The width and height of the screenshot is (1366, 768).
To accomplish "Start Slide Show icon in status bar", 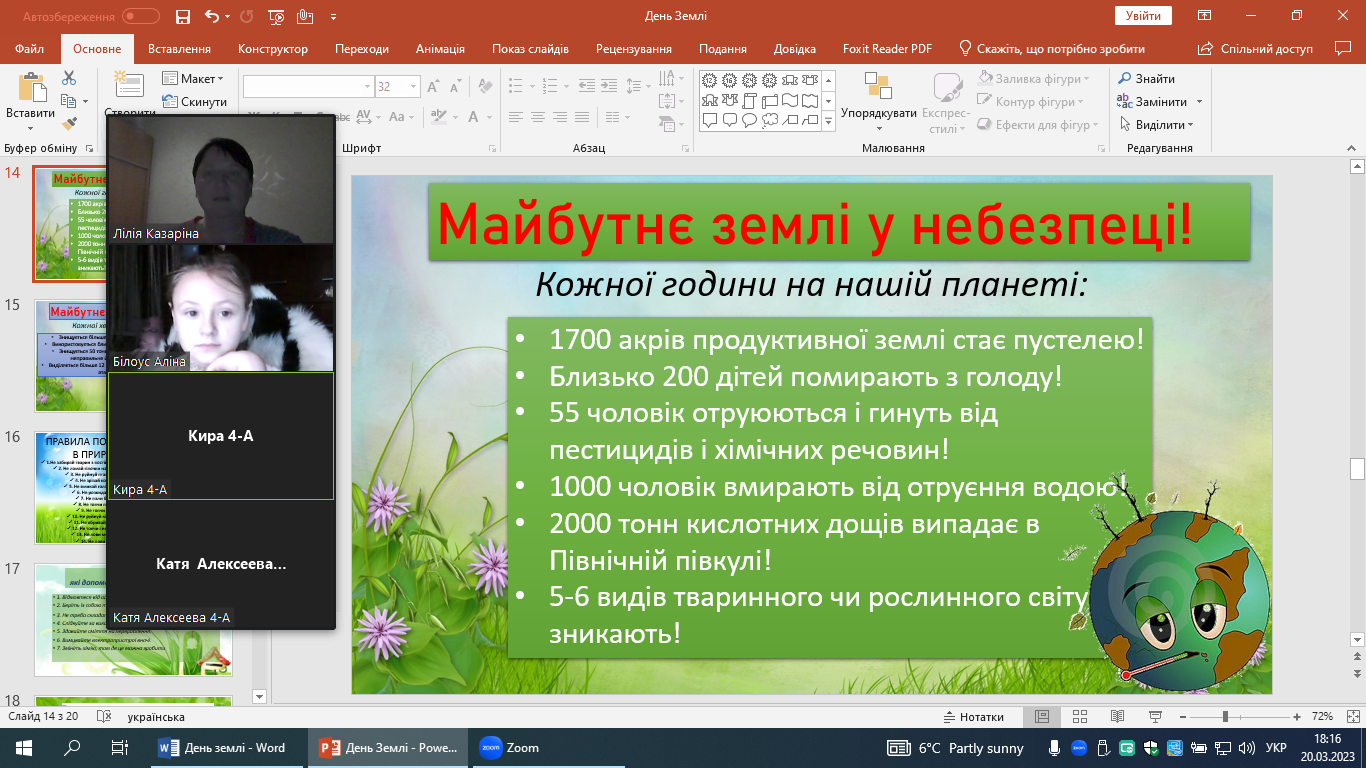I will click(1155, 717).
